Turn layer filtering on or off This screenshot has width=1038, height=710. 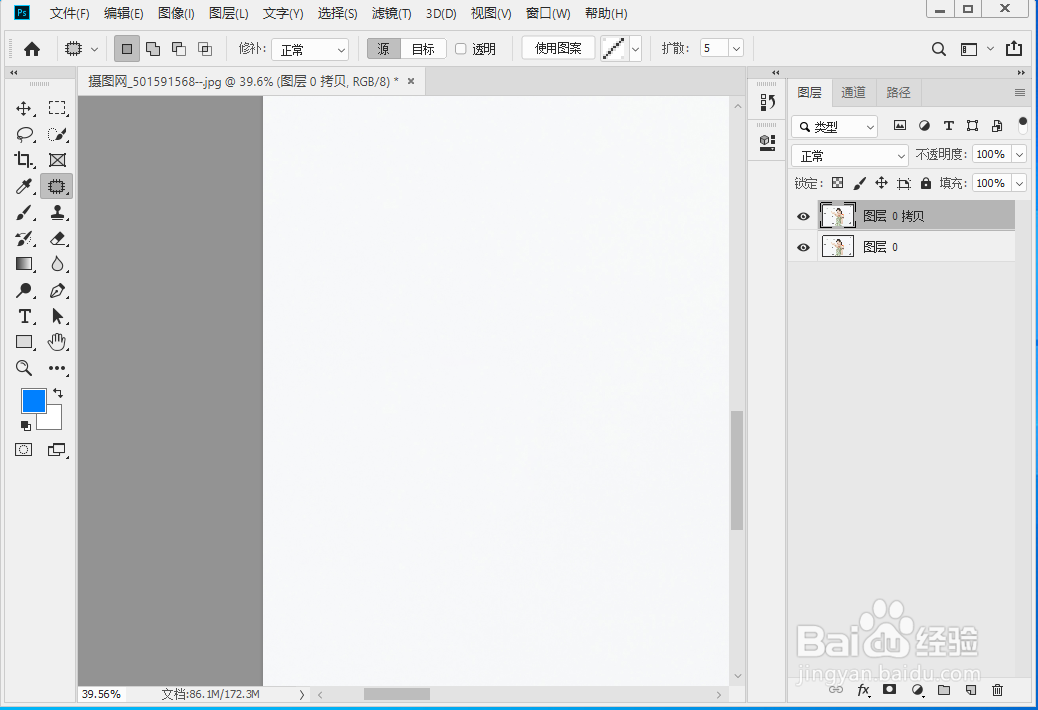click(x=1023, y=125)
